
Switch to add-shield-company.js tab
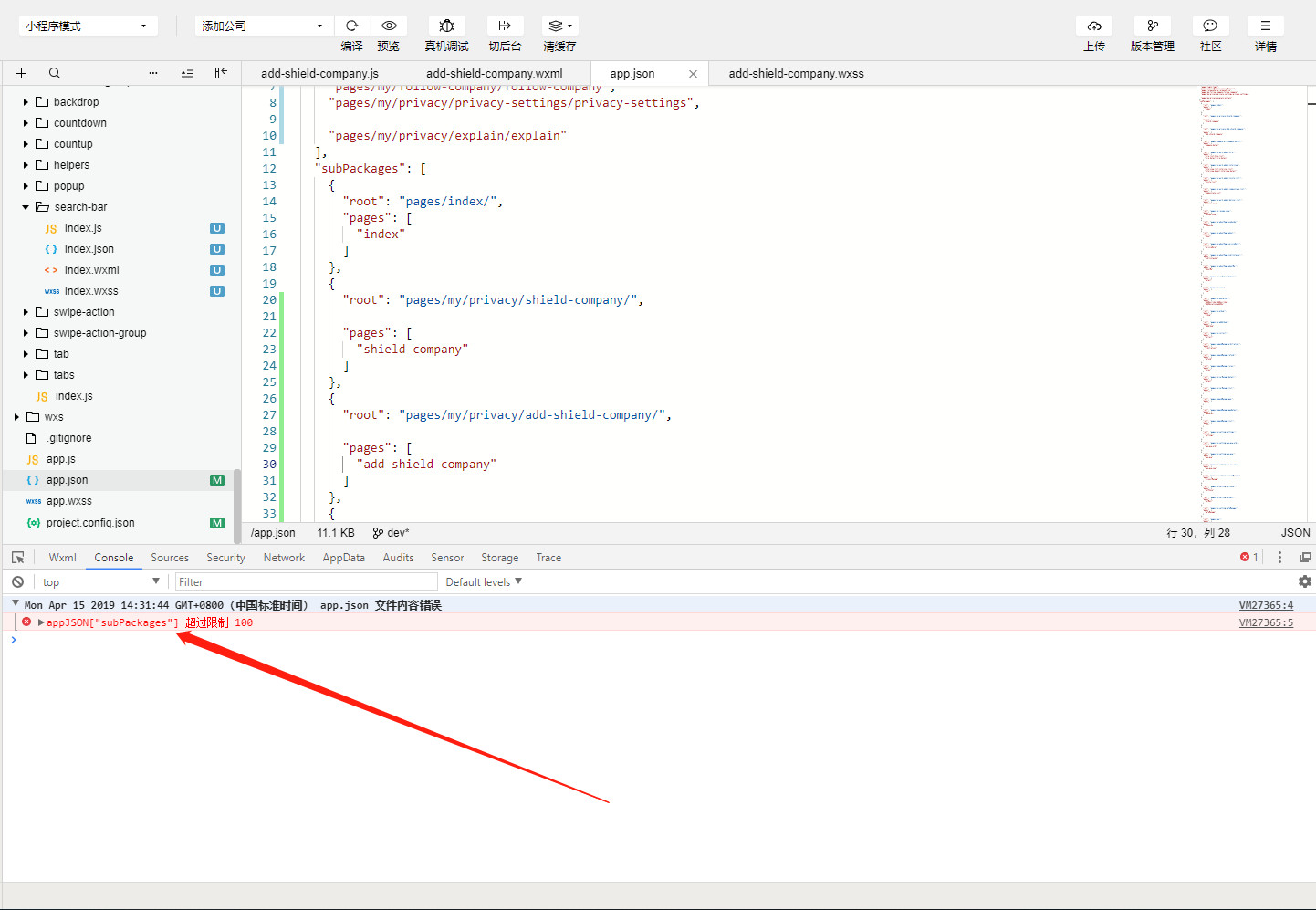tap(319, 74)
